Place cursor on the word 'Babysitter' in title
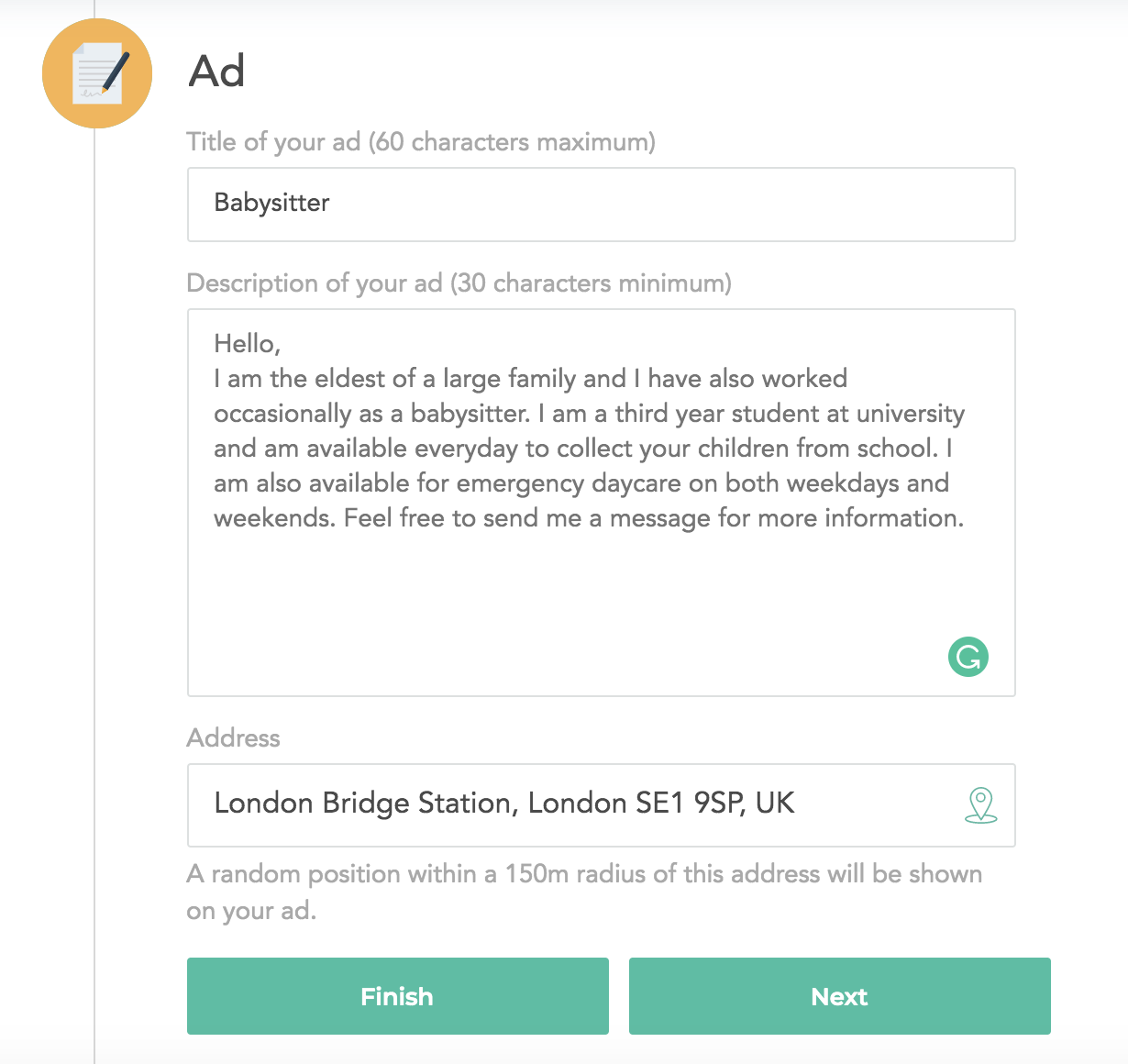Image resolution: width=1128 pixels, height=1064 pixels. pyautogui.click(x=271, y=203)
